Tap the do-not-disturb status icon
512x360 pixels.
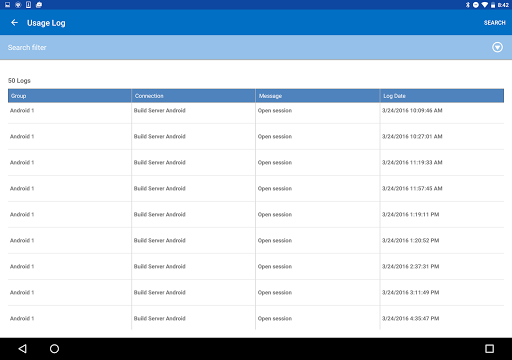476,5
